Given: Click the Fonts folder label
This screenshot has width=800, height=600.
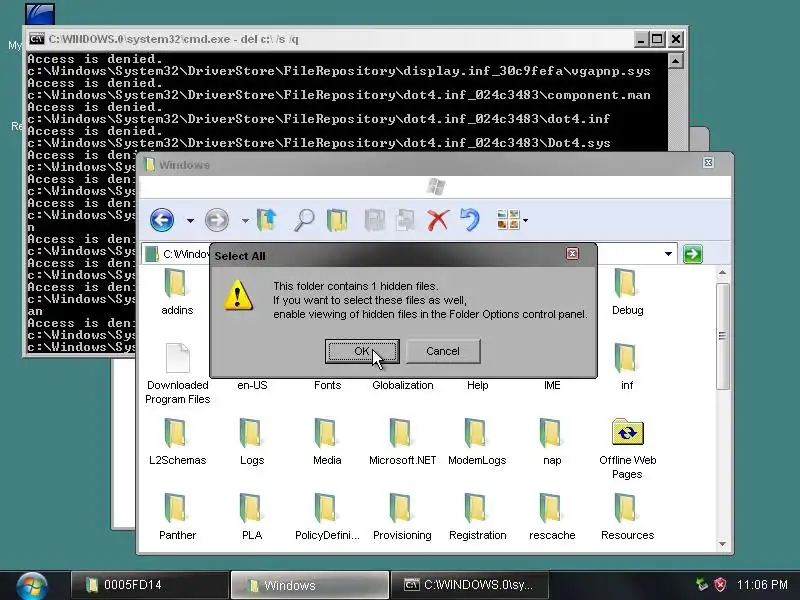Looking at the screenshot, I should coord(327,385).
